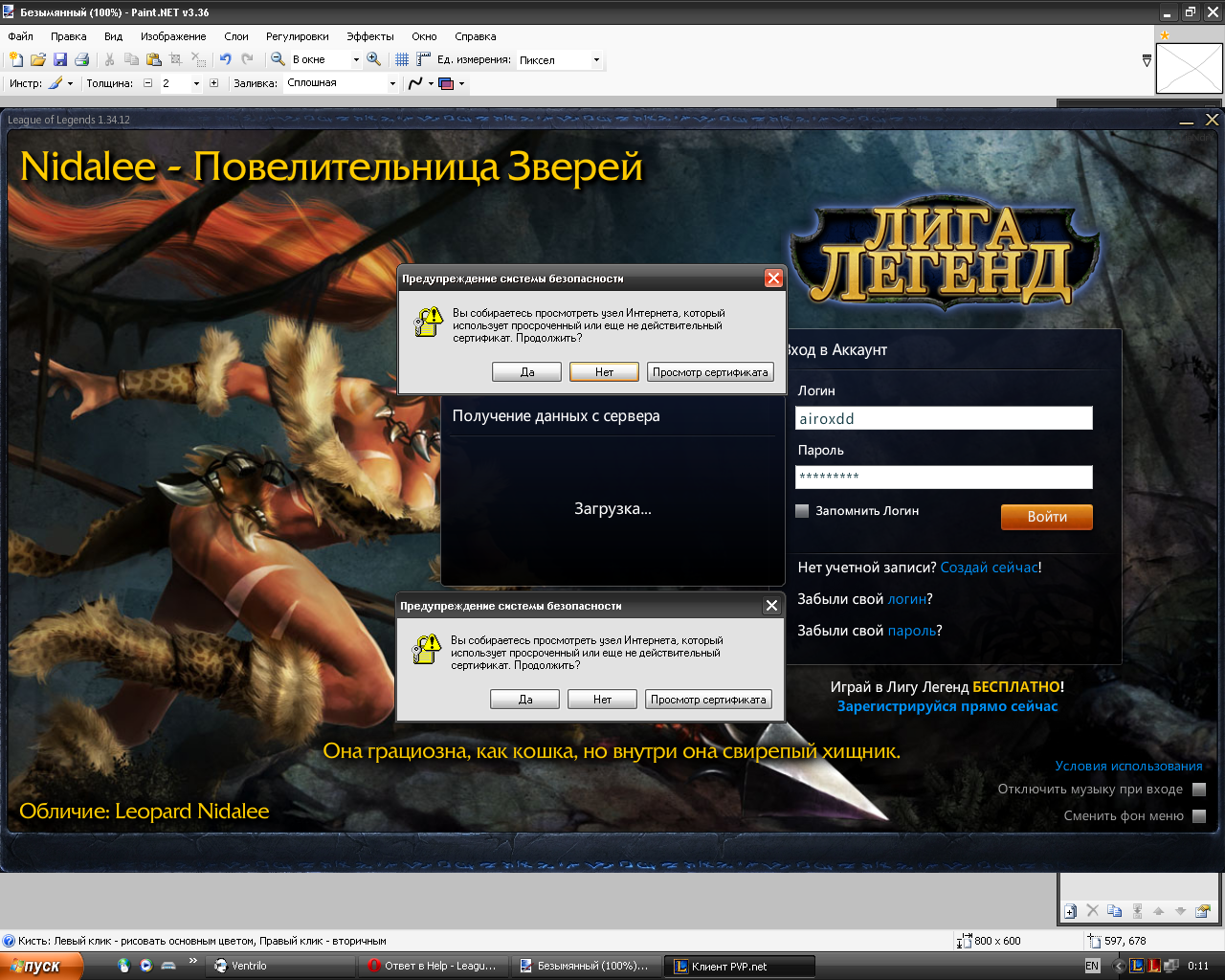Create a new image in Paint.NET toolbar
This screenshot has width=1225, height=980.
click(x=16, y=59)
